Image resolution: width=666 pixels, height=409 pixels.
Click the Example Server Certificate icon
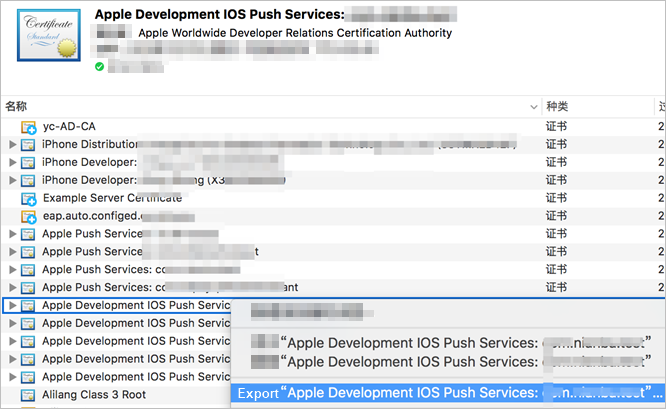coord(28,198)
